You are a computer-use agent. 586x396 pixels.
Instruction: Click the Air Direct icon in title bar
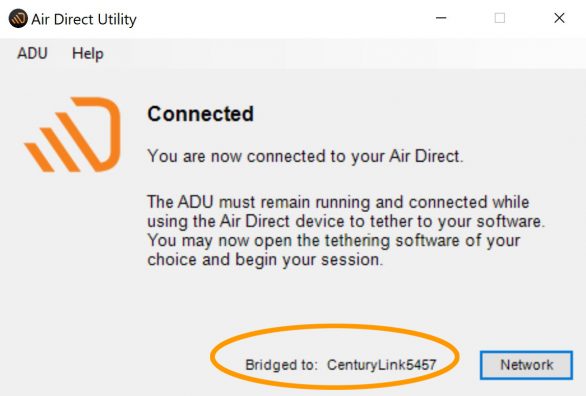coord(18,18)
